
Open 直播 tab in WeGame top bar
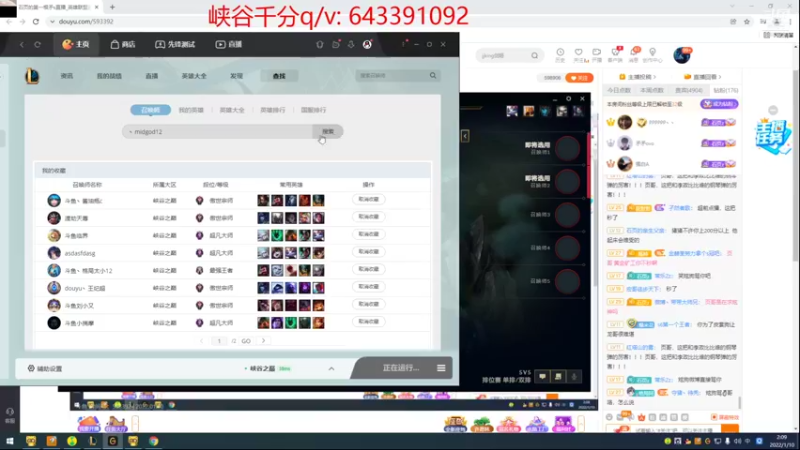point(229,44)
